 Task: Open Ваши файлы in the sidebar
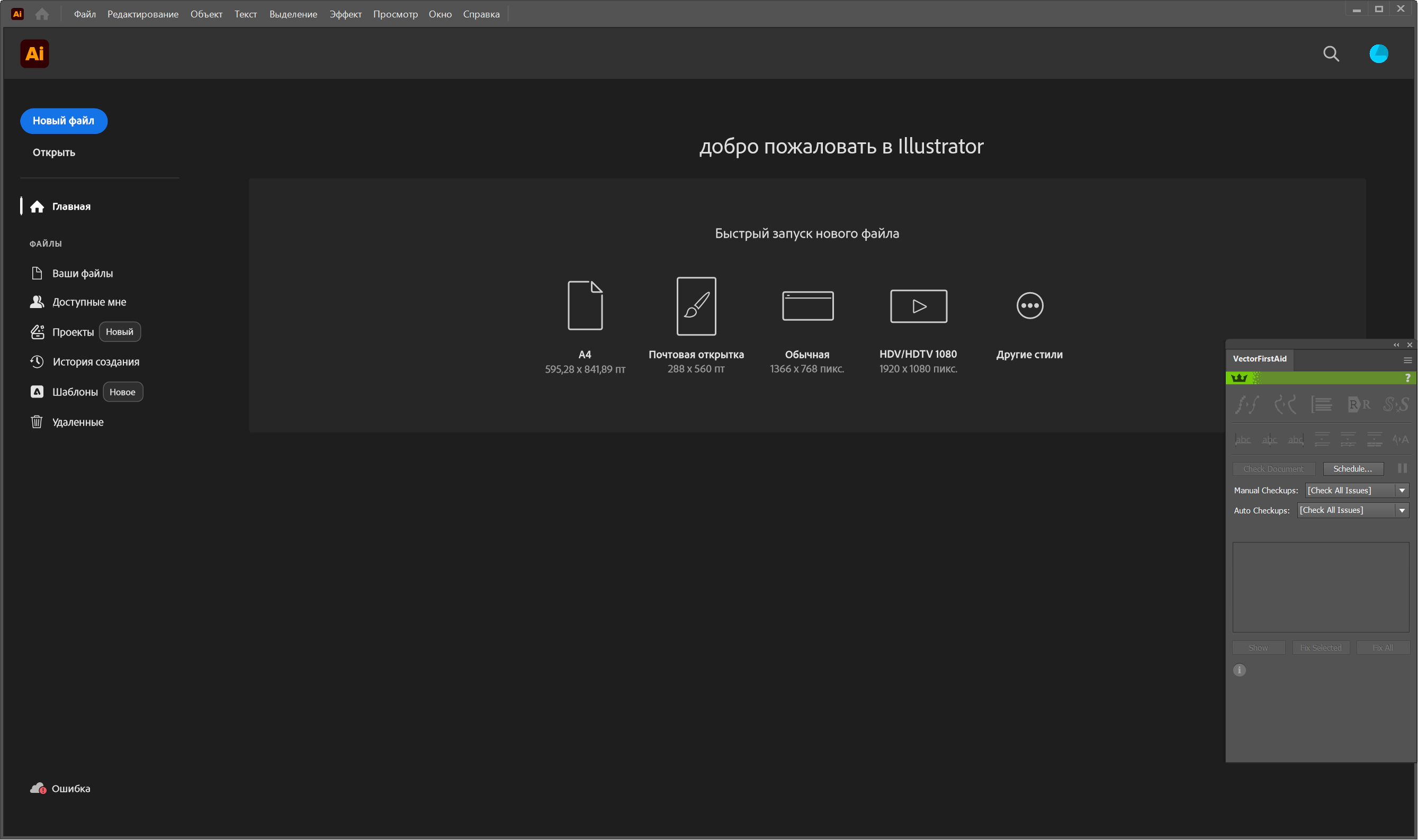point(71,274)
